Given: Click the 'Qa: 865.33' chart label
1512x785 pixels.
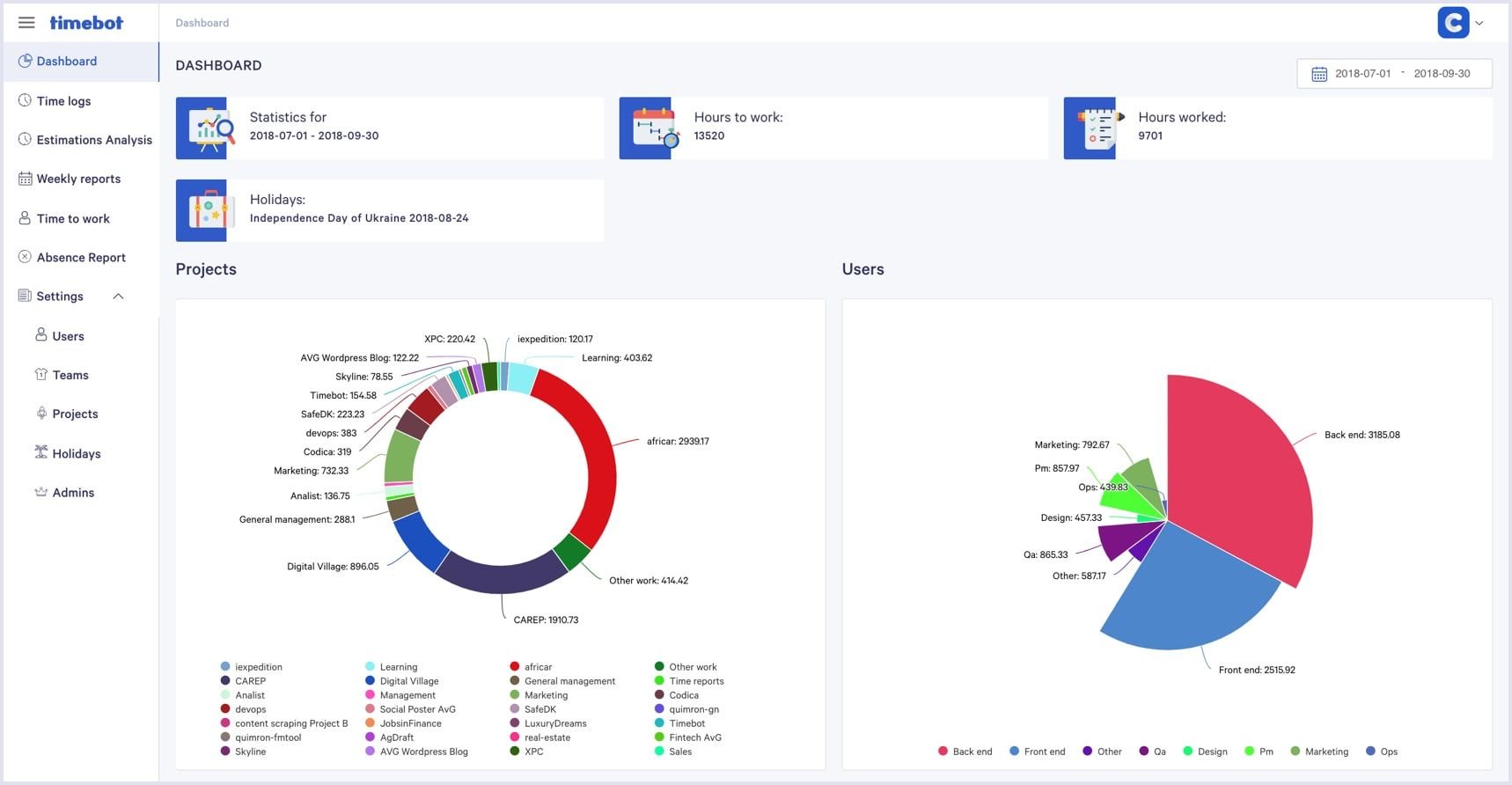Looking at the screenshot, I should tap(1046, 555).
